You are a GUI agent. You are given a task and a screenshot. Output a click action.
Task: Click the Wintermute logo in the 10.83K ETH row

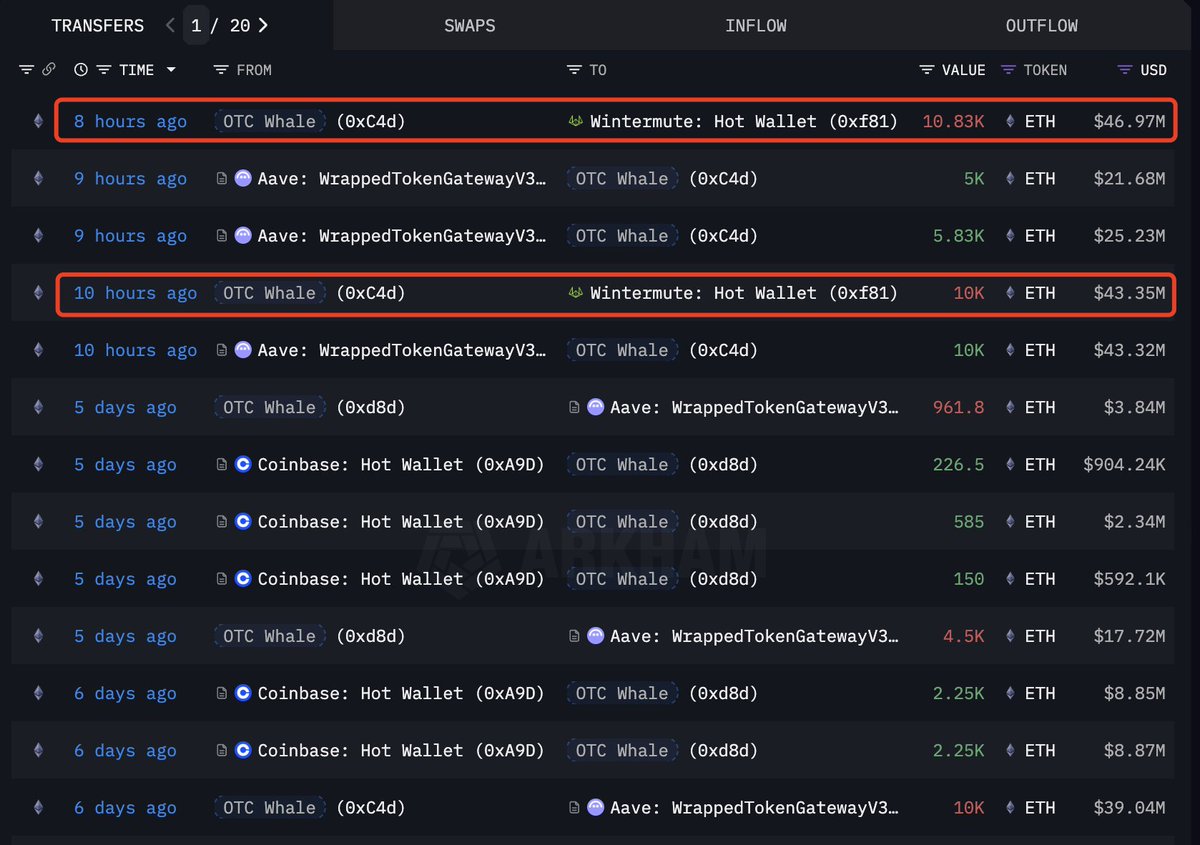(575, 122)
